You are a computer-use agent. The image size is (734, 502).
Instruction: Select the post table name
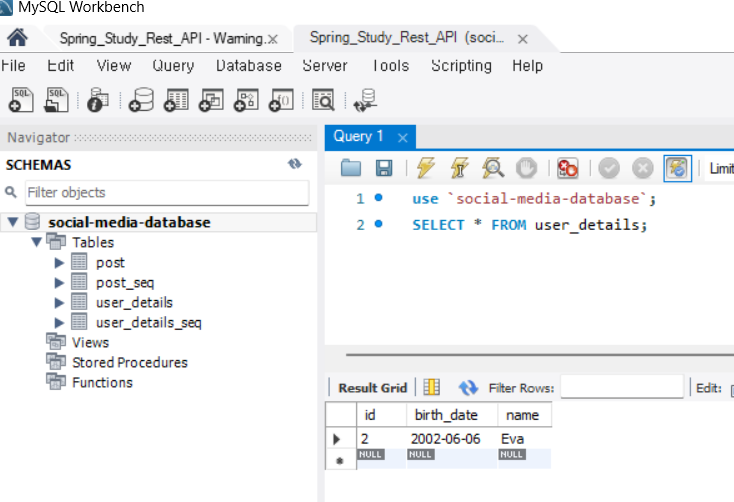[110, 262]
